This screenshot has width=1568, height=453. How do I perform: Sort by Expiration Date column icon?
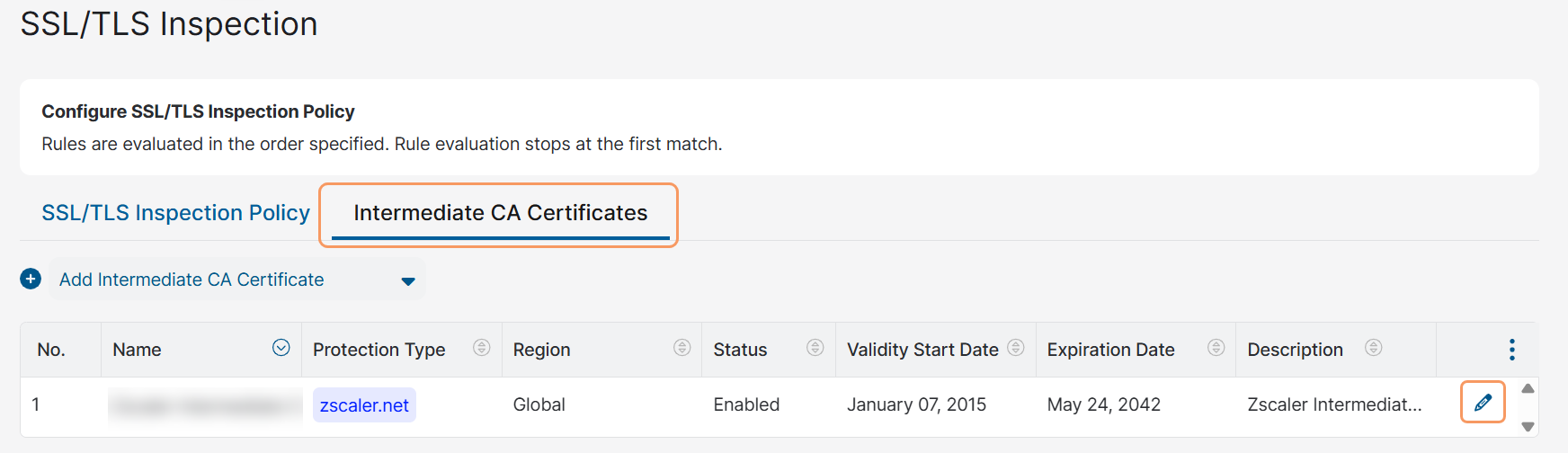pos(1216,348)
